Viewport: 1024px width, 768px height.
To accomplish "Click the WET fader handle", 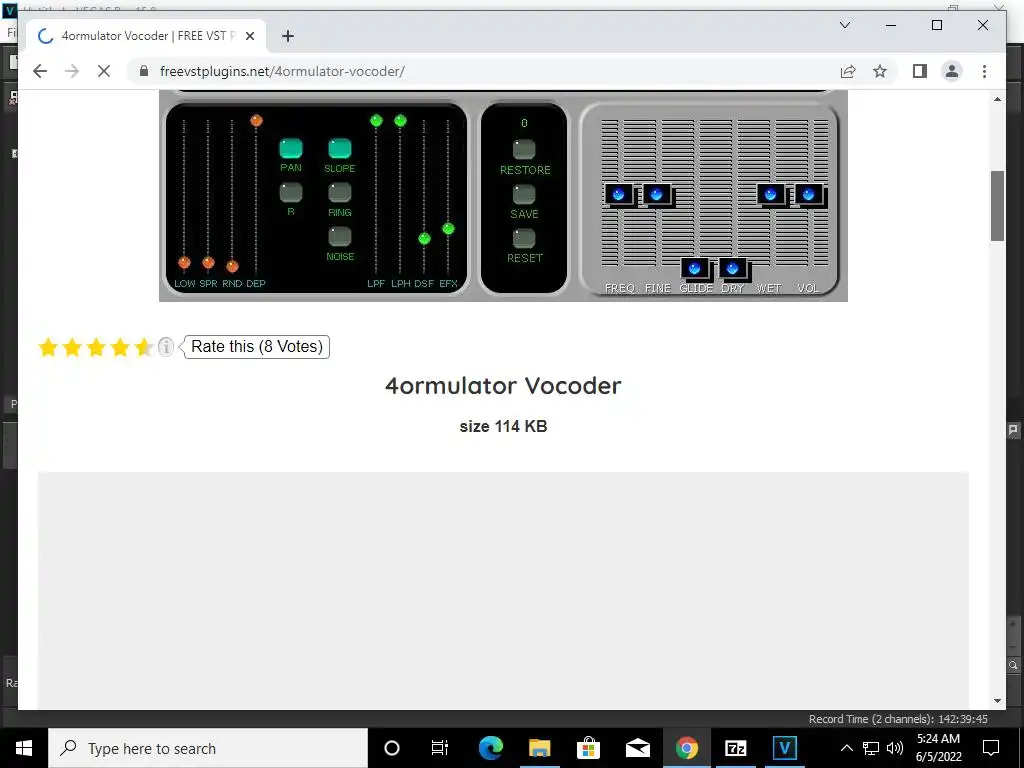I will (x=771, y=195).
